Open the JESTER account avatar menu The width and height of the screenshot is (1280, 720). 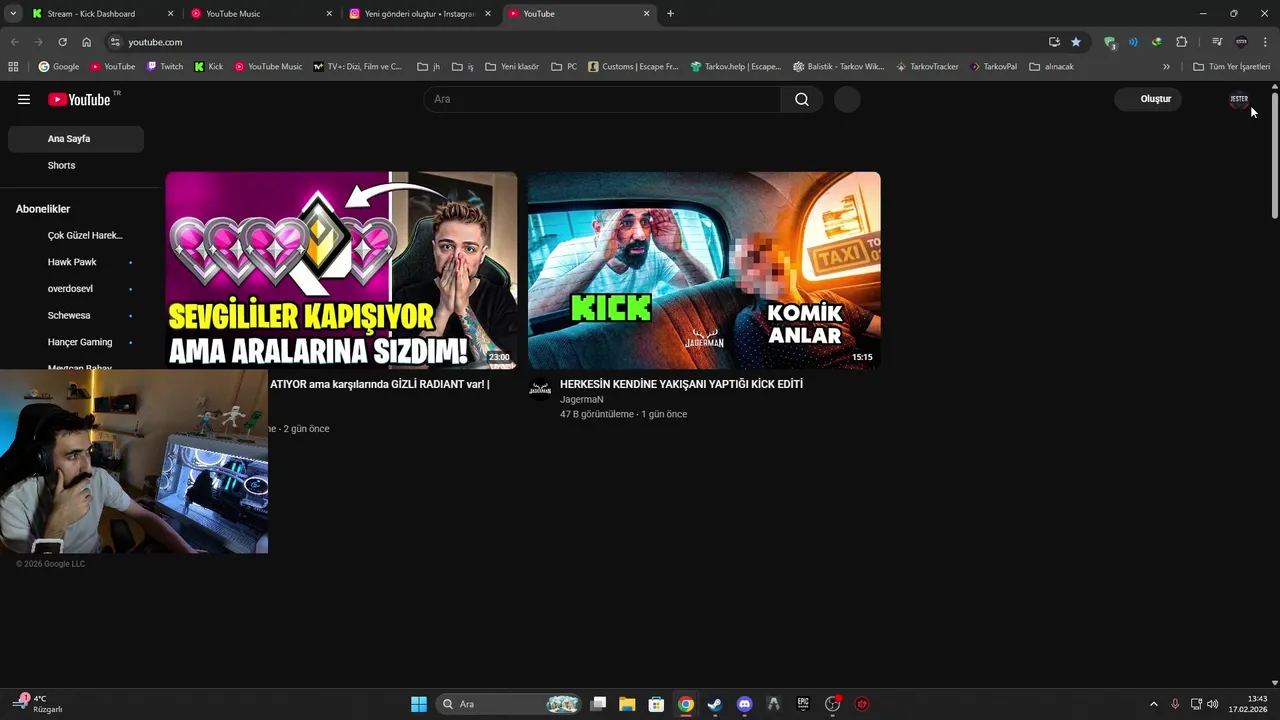(x=1239, y=99)
